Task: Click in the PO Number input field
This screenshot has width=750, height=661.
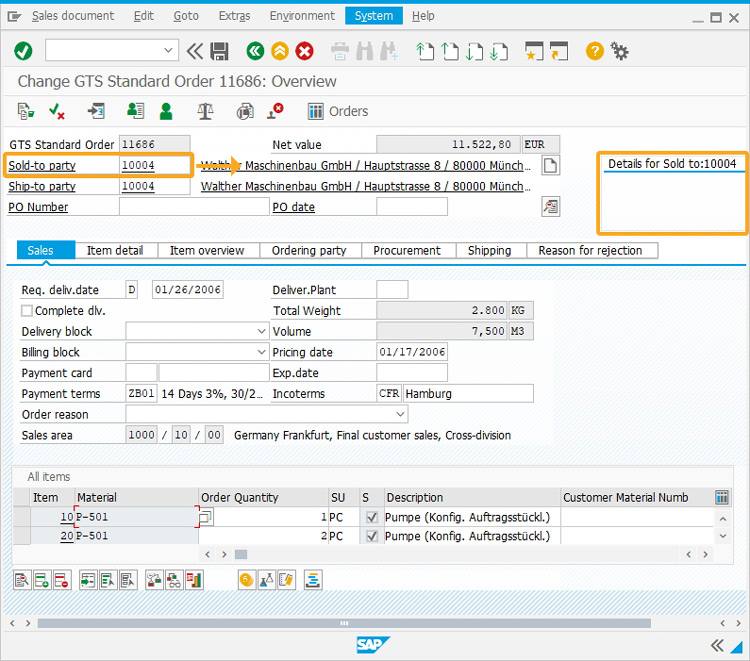Action: coord(194,207)
